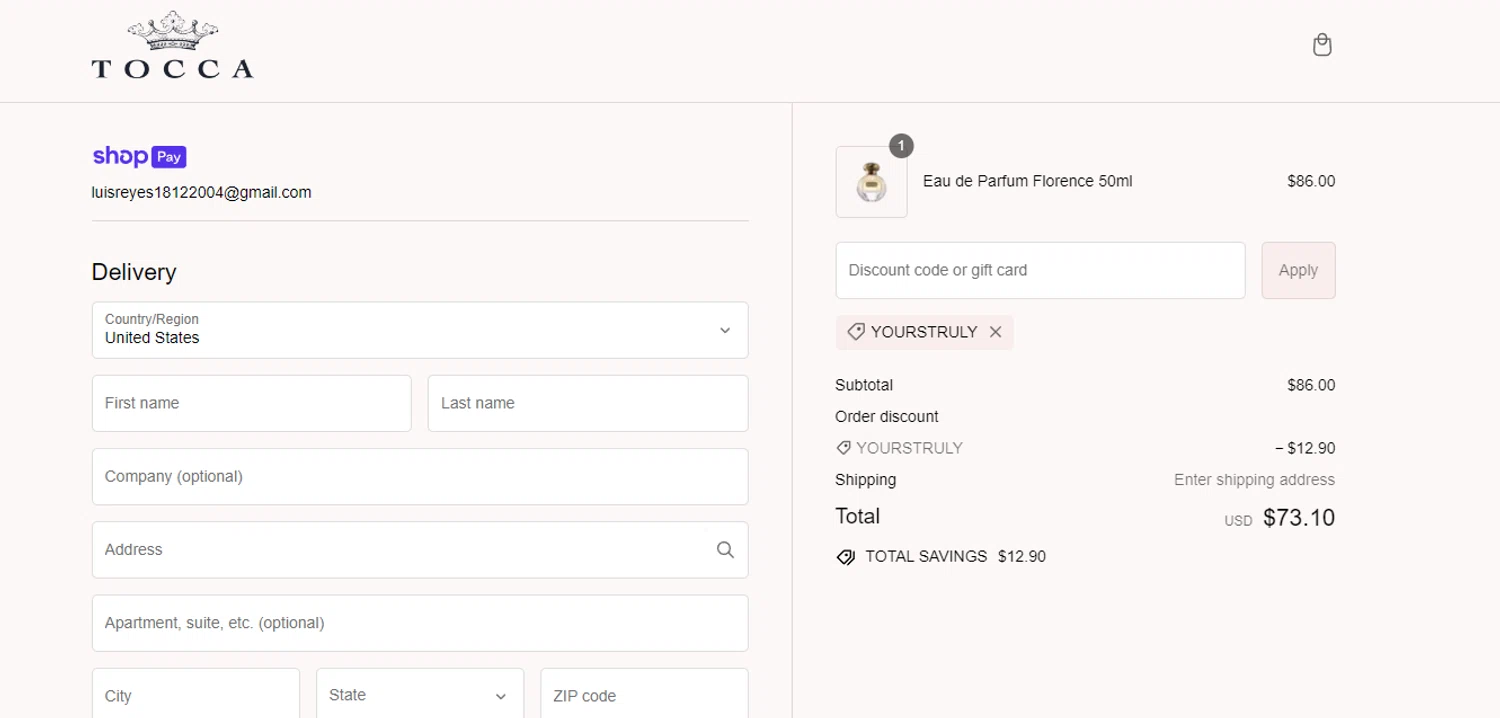Screen dimensions: 1500x718
Task: Click the Subtotal label
Action: pyautogui.click(x=864, y=385)
